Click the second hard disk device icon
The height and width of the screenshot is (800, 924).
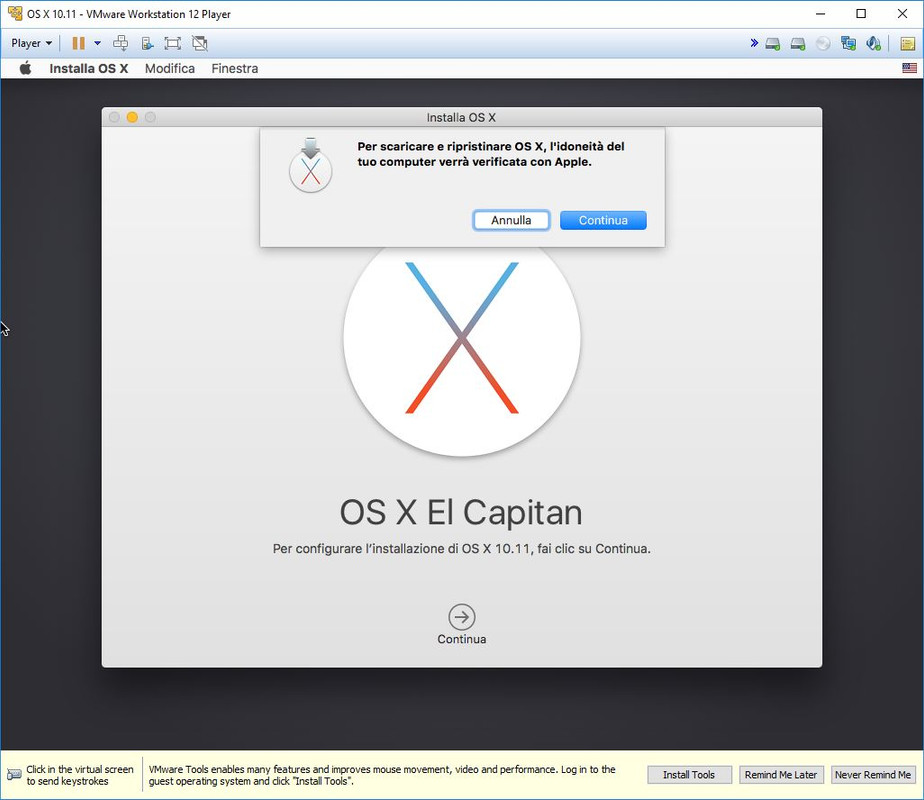(798, 44)
